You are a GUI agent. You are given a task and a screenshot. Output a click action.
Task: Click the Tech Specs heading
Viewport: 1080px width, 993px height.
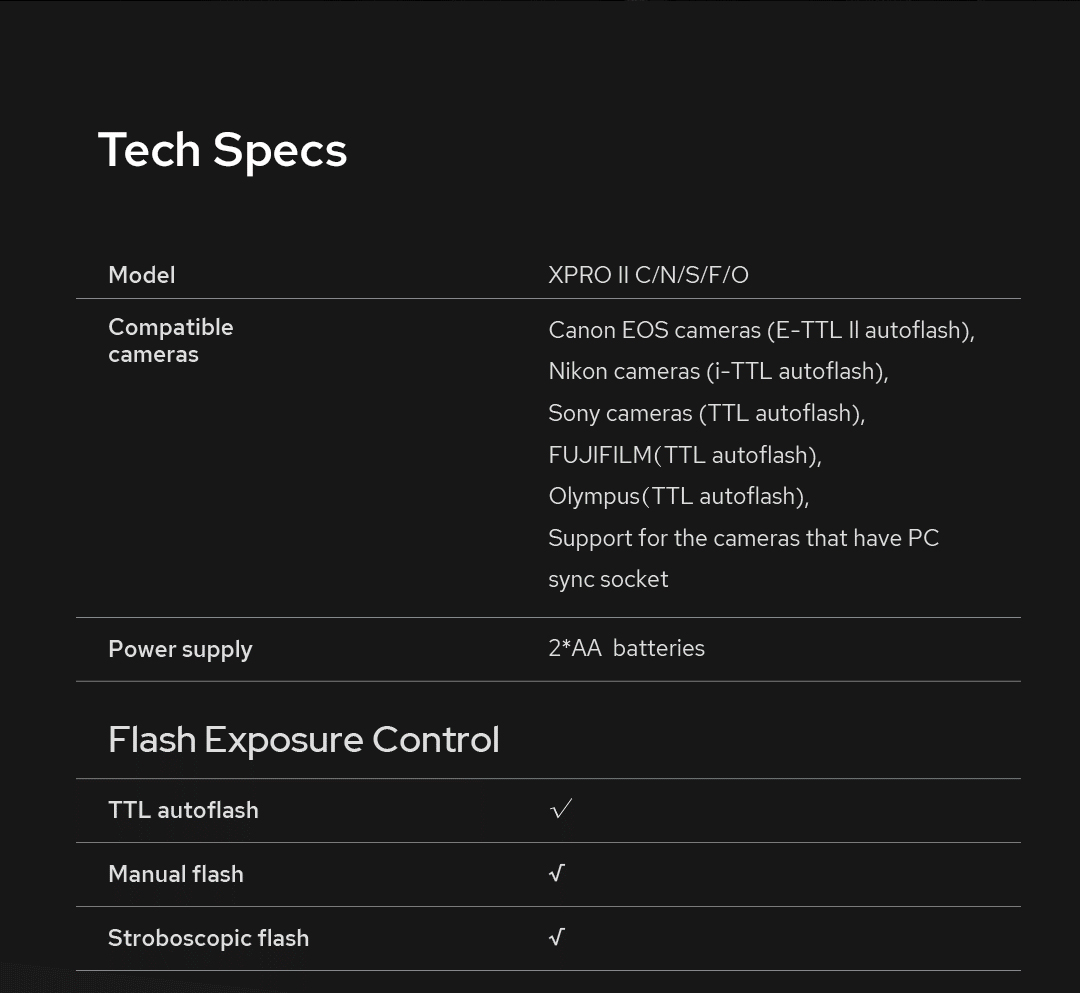222,150
